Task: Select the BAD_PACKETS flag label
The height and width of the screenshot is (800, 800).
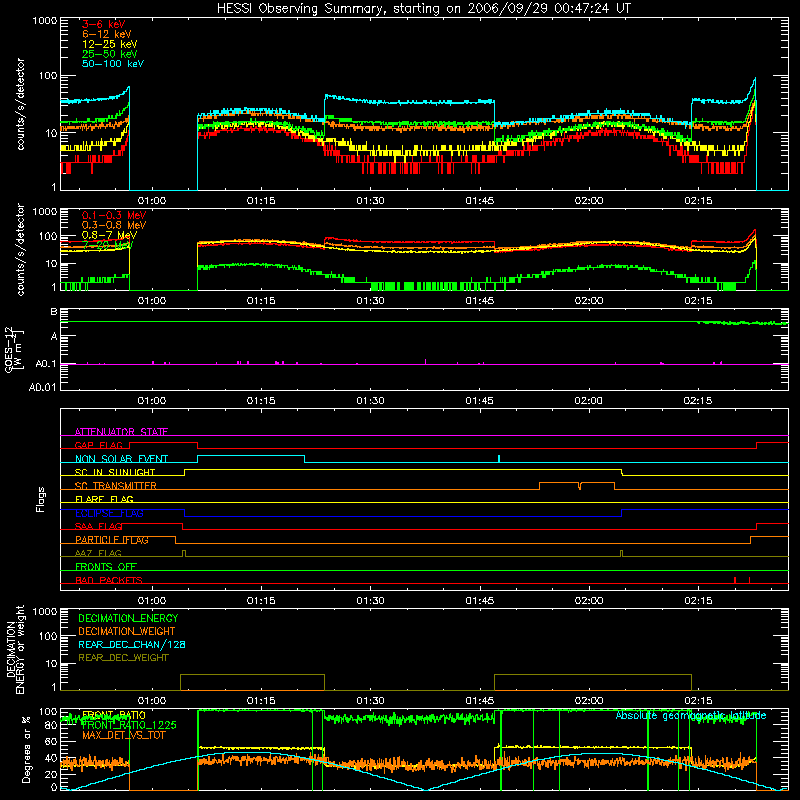Action: pos(109,580)
